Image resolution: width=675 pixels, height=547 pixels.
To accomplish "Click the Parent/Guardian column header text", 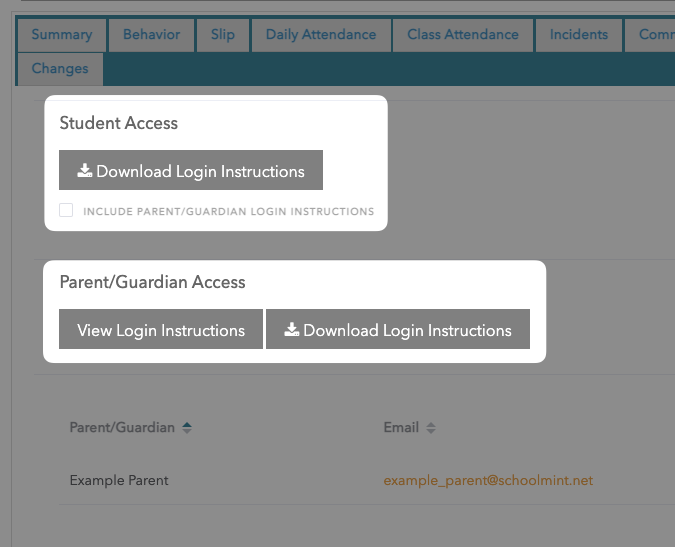I will point(122,428).
